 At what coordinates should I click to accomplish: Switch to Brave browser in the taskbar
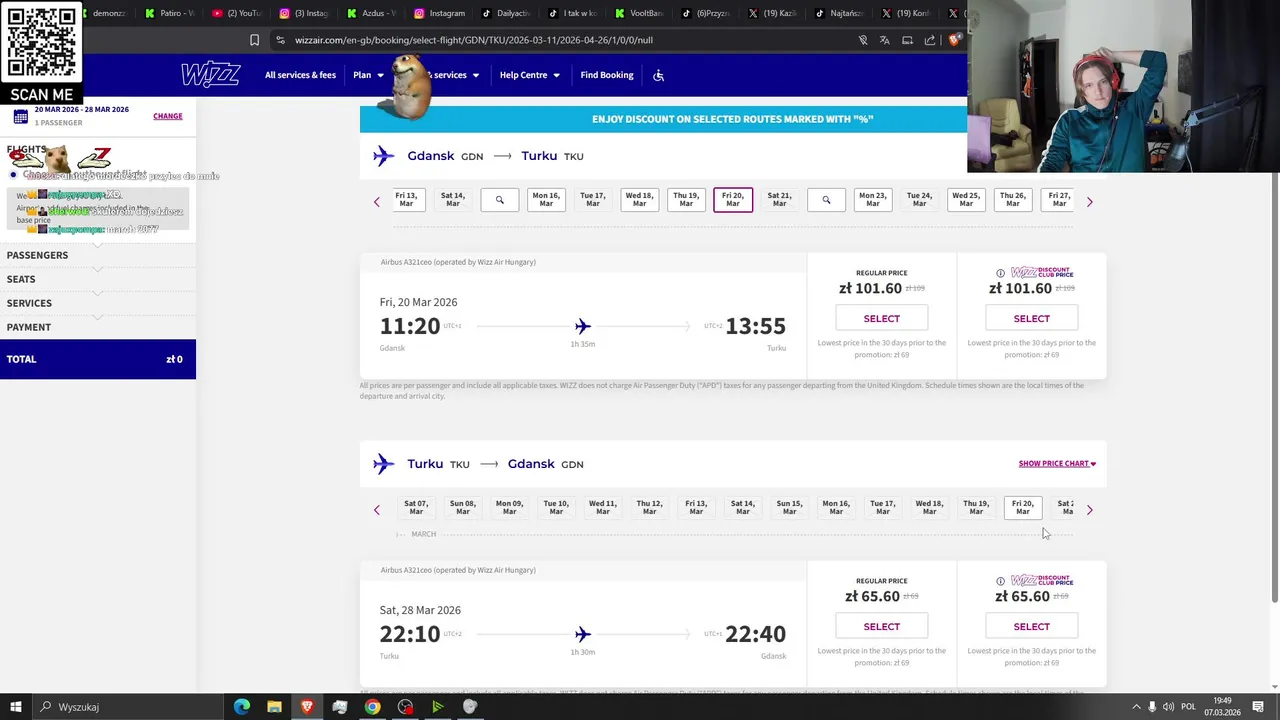click(x=307, y=707)
